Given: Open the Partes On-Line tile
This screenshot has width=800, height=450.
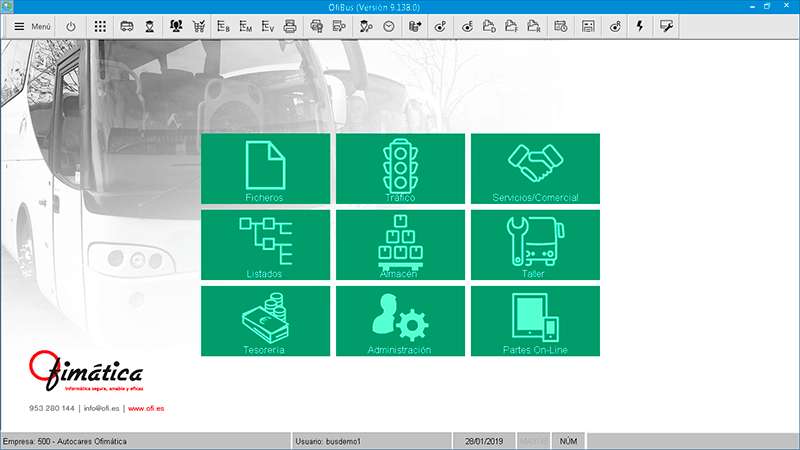Looking at the screenshot, I should (x=535, y=321).
